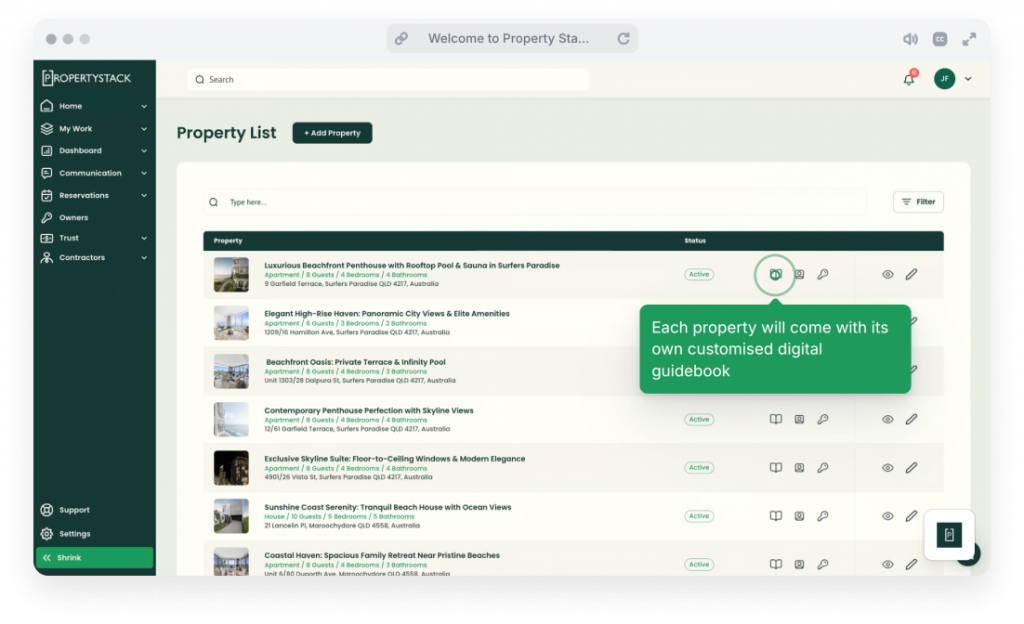Click the property list 'Type here...' field
Viewport: 1024px width, 624px height.
[x=540, y=202]
